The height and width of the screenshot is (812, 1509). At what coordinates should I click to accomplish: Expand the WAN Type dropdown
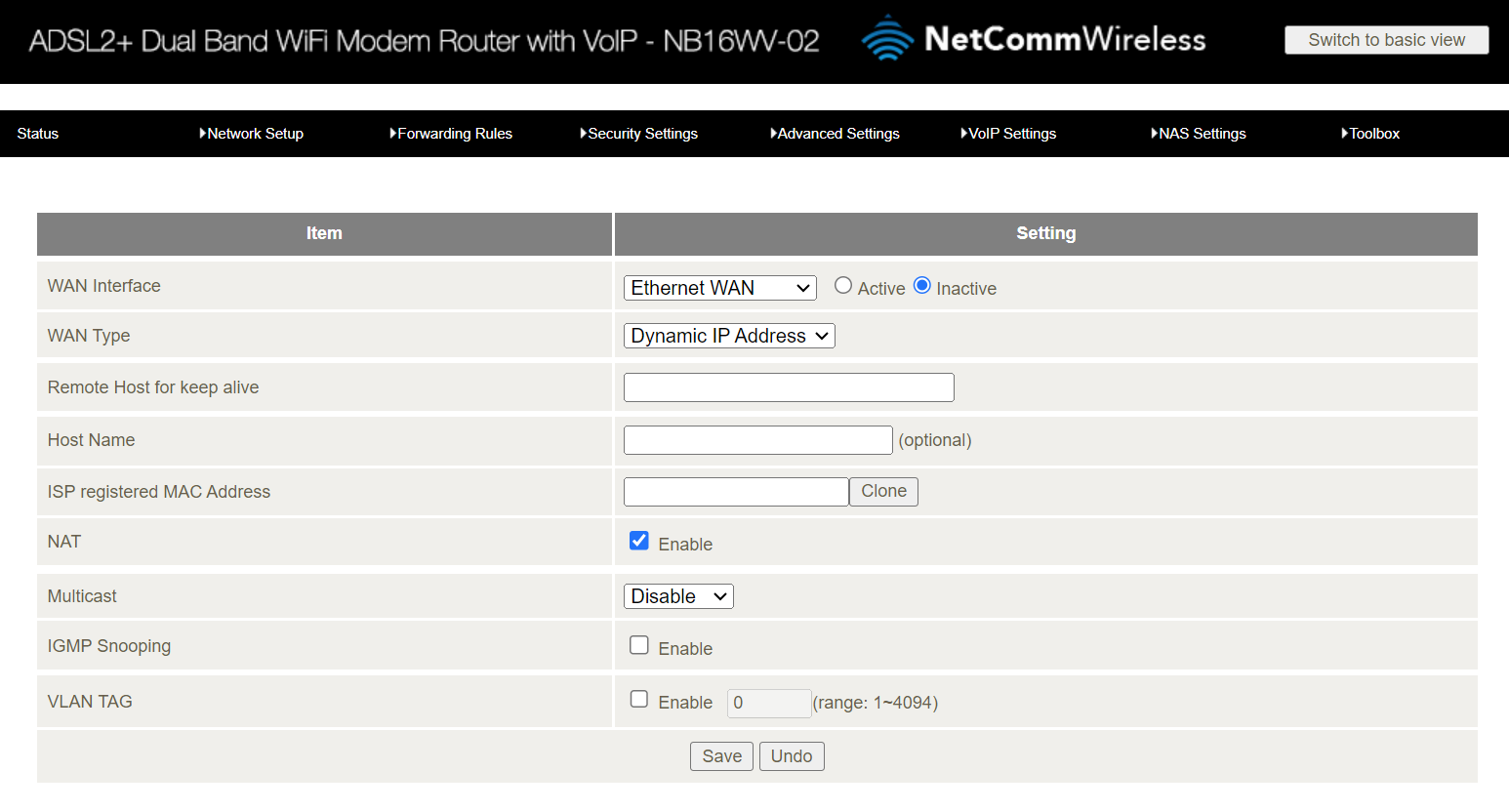pyautogui.click(x=729, y=336)
